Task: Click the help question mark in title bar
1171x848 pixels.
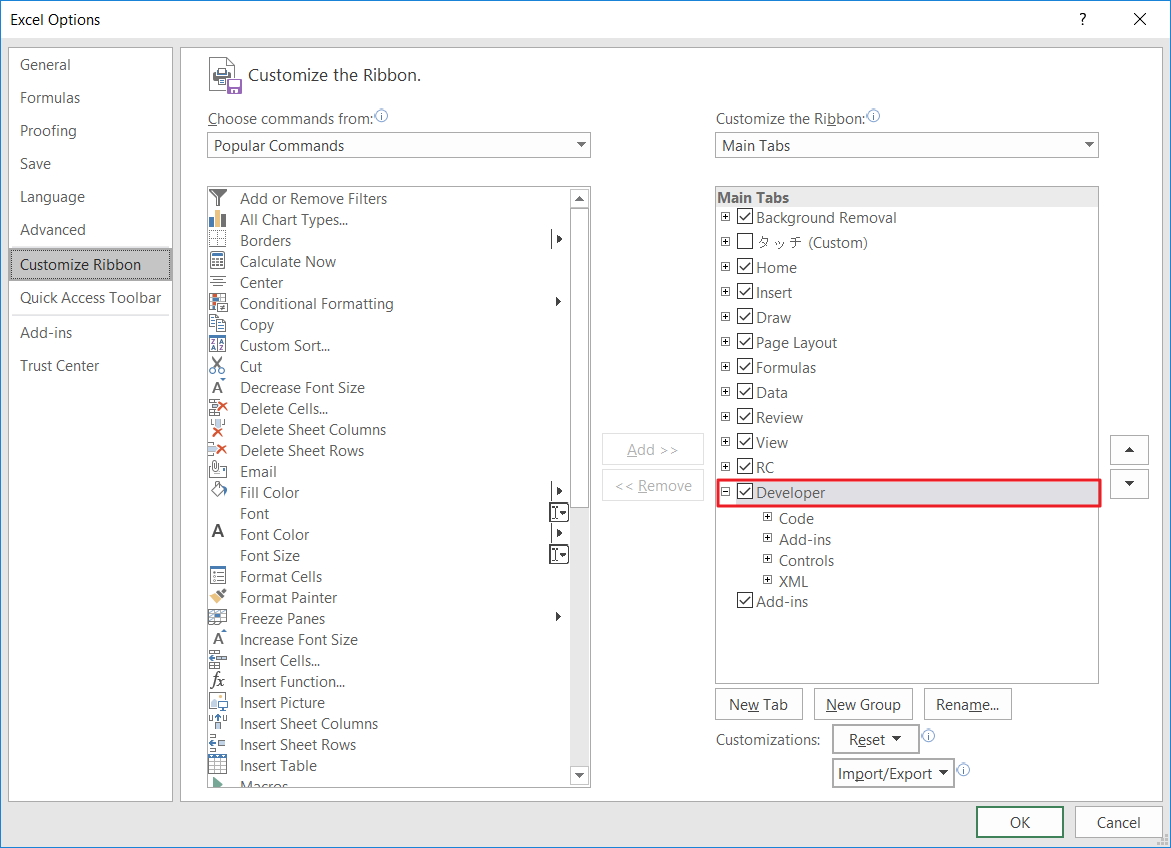Action: tap(1083, 19)
